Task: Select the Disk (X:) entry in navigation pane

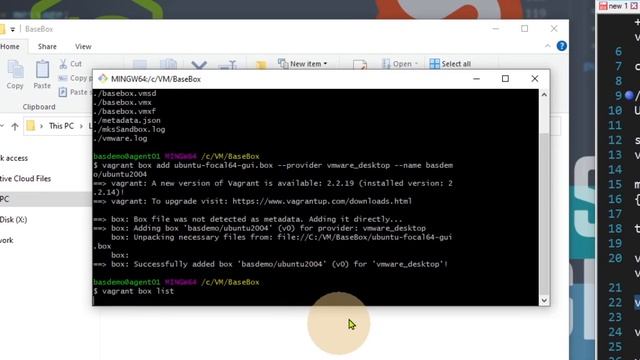Action: pos(13,220)
